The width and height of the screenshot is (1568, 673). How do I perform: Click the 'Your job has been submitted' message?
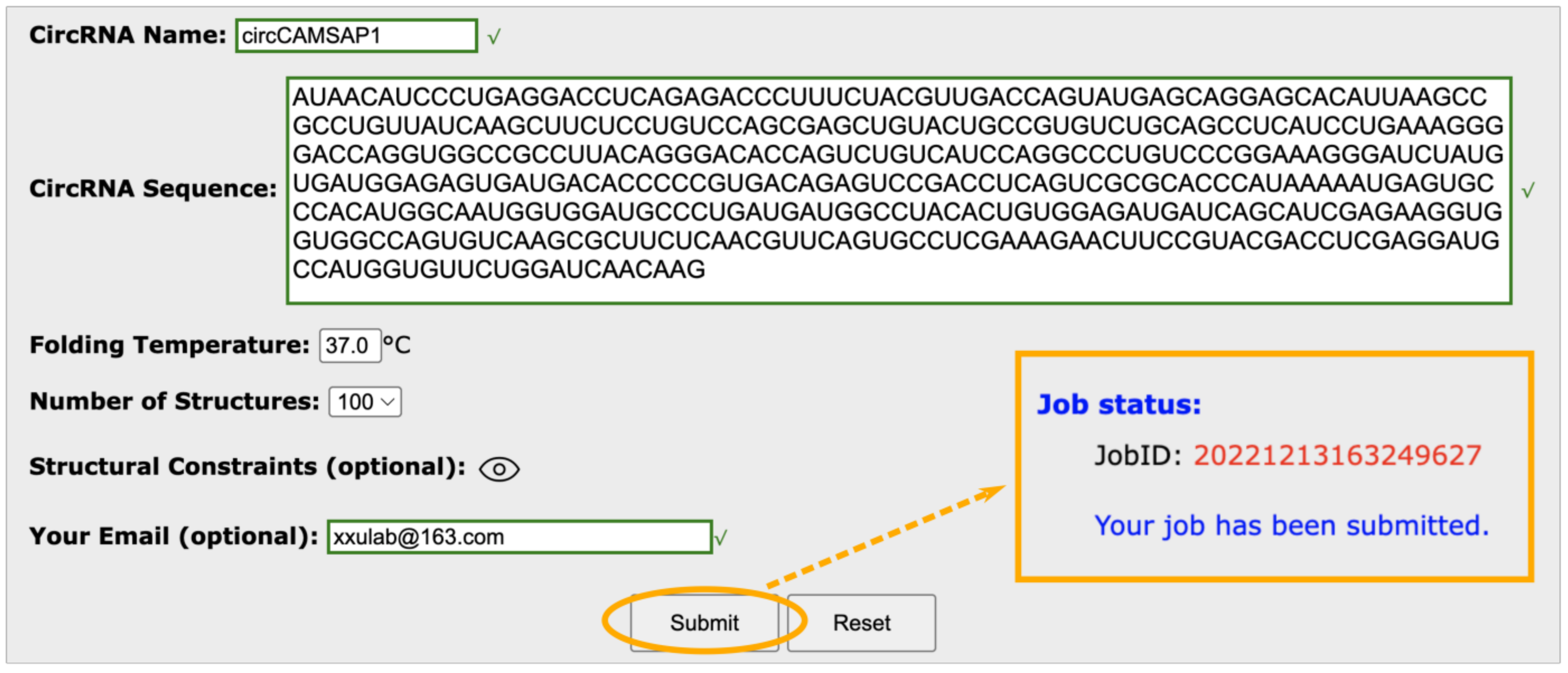(x=1291, y=526)
